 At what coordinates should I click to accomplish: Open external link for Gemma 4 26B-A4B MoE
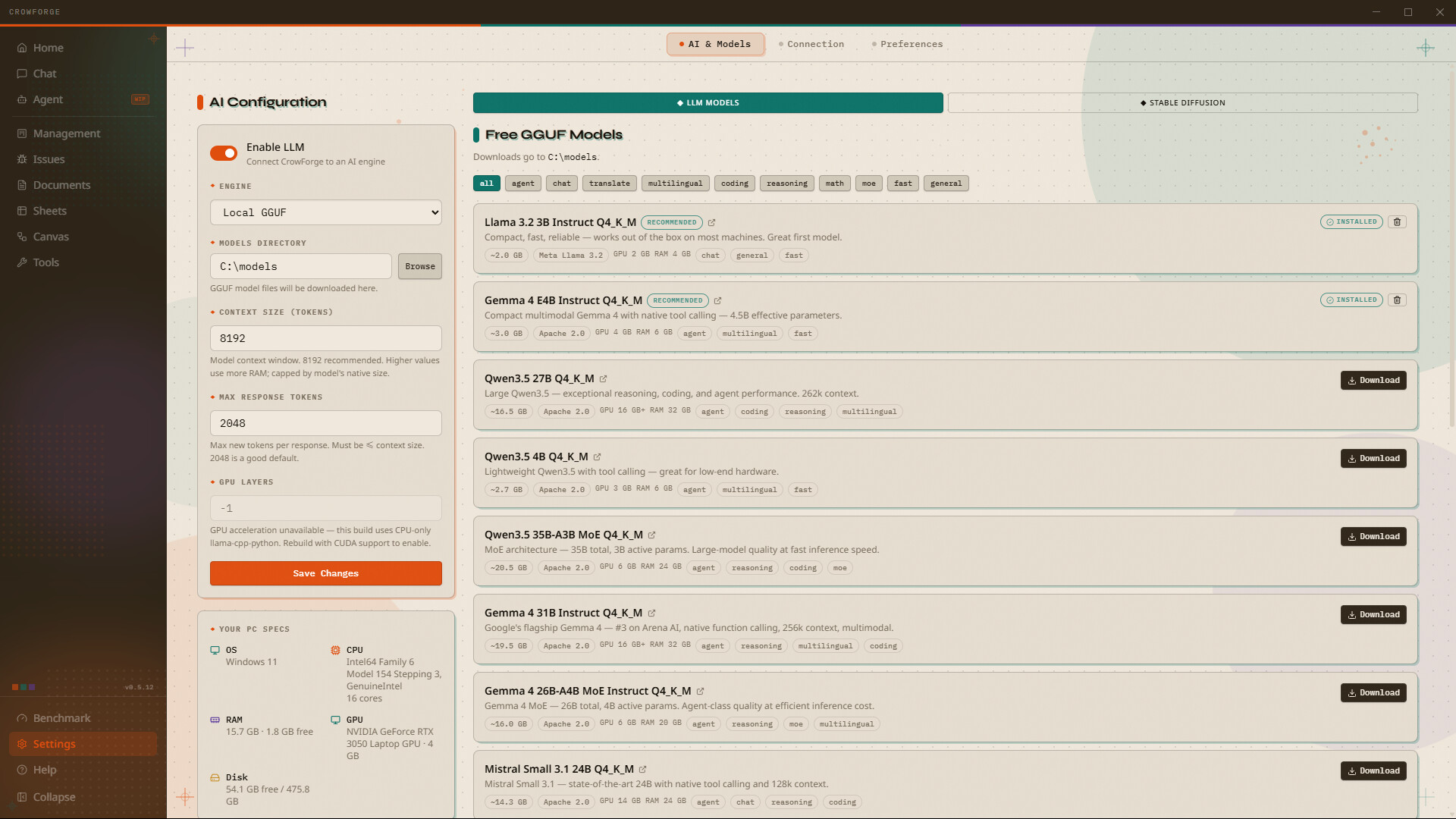[x=701, y=692]
